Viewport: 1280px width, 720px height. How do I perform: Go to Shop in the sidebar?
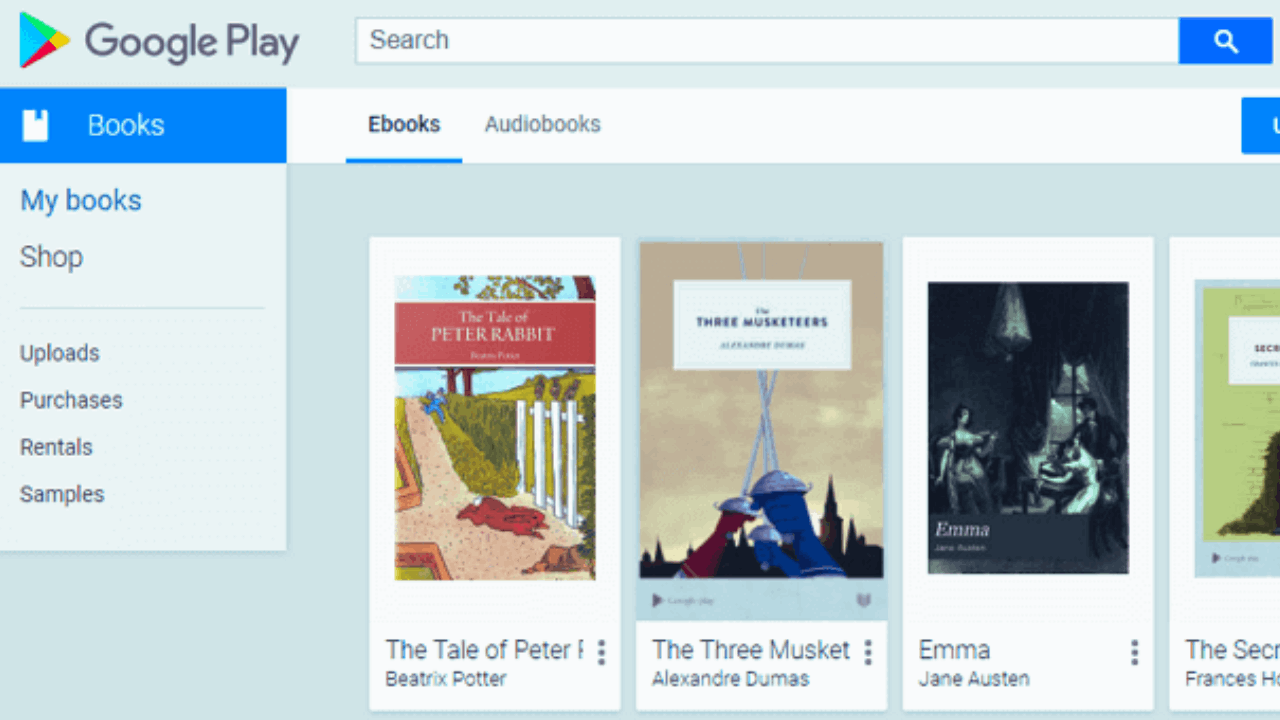click(x=51, y=257)
